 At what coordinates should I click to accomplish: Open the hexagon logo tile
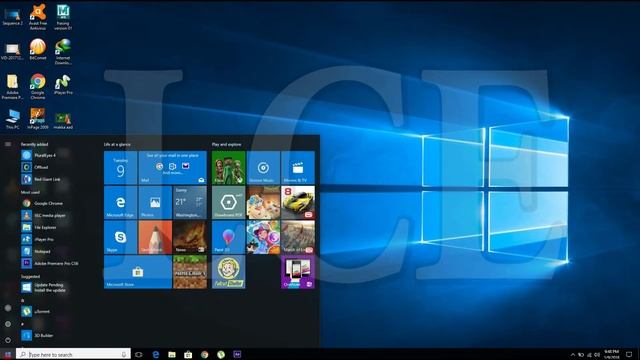pos(228,202)
